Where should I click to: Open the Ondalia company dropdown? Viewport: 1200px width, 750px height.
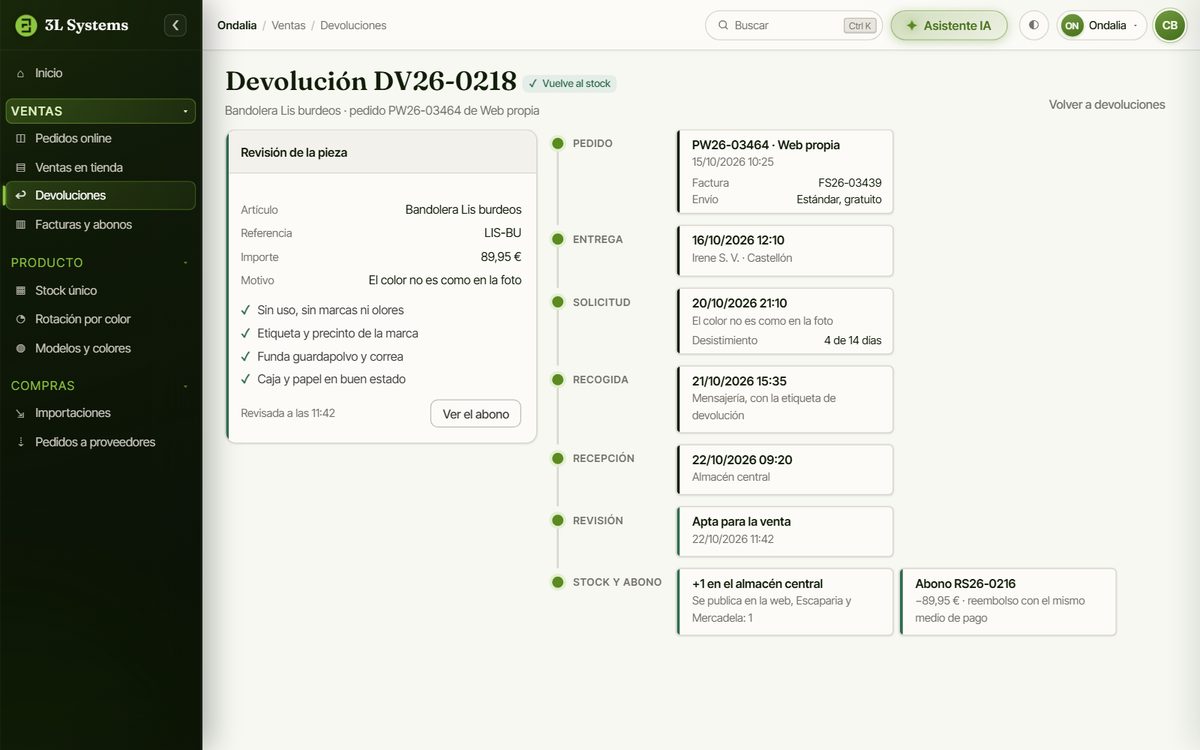coord(1102,25)
